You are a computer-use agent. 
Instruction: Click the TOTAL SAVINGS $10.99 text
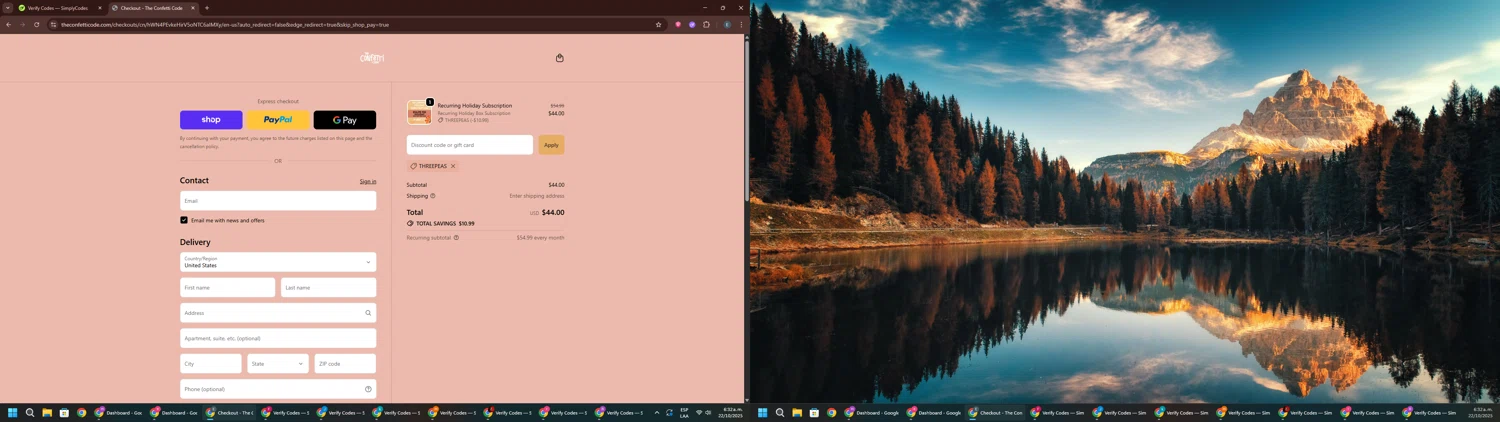pyautogui.click(x=445, y=224)
